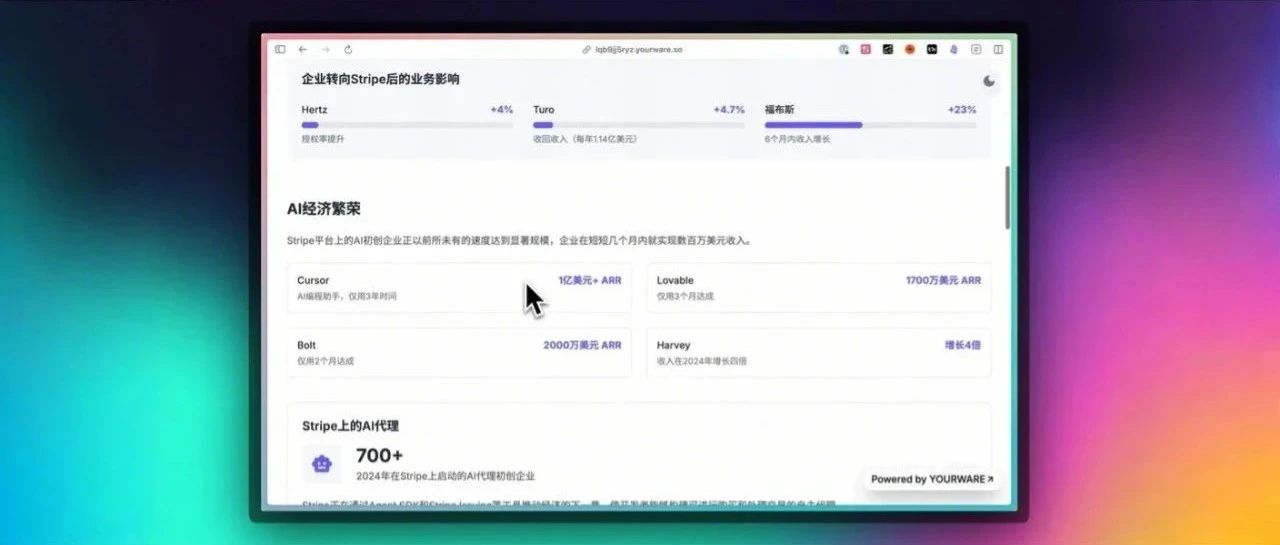Click the 福布斯 progress bar

click(x=871, y=125)
